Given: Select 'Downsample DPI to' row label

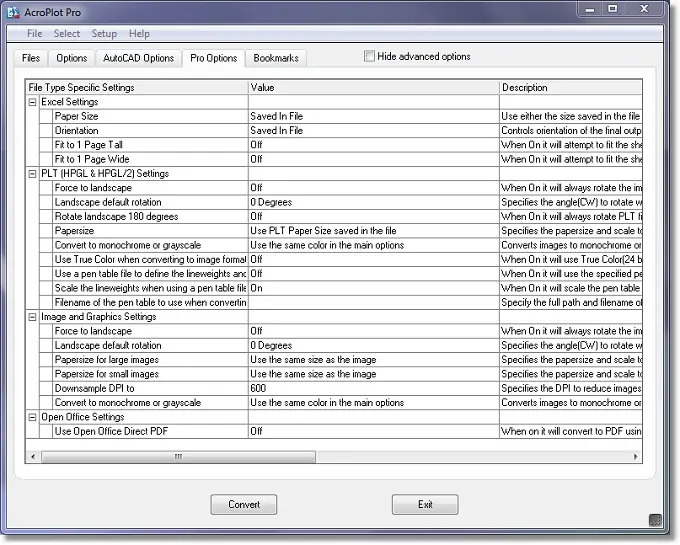Looking at the screenshot, I should (x=95, y=388).
